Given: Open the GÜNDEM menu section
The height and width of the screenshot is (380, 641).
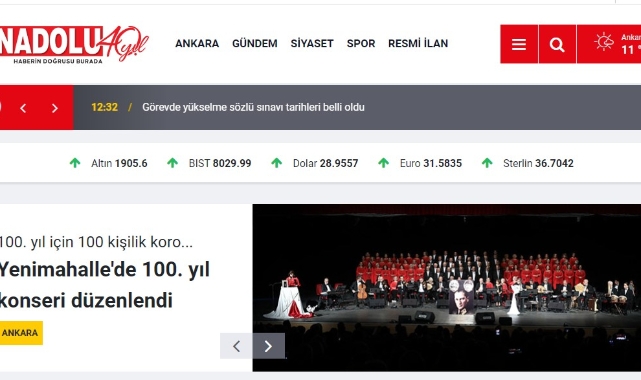Looking at the screenshot, I should point(255,43).
